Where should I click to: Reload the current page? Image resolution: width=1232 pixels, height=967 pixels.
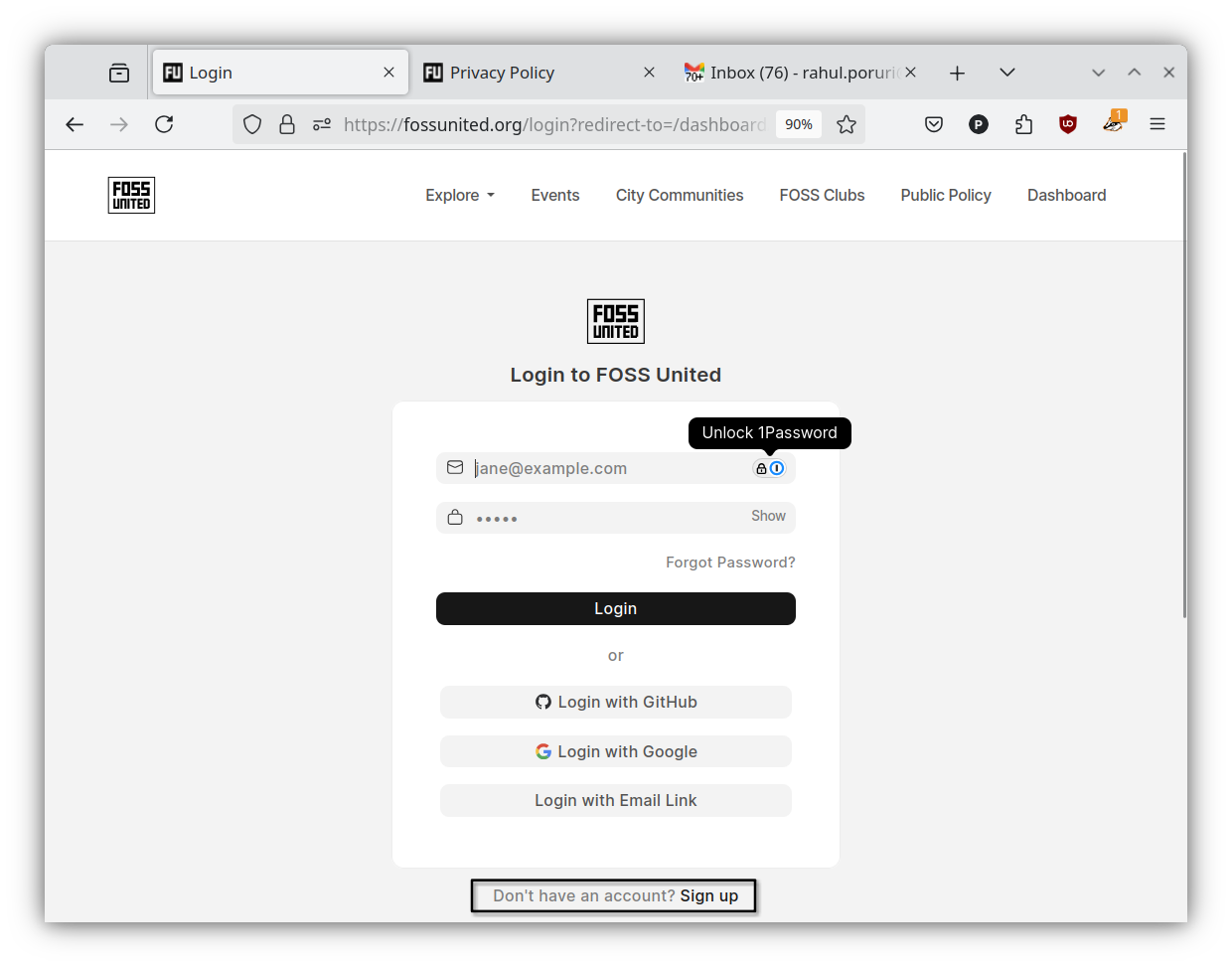(x=164, y=124)
